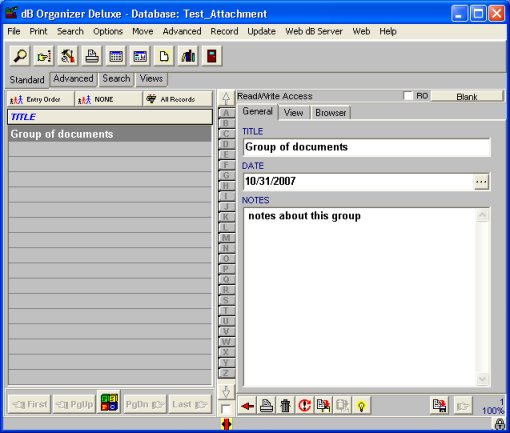This screenshot has height=433, width=510.
Task: Switch to the Browser tab
Action: 331,113
